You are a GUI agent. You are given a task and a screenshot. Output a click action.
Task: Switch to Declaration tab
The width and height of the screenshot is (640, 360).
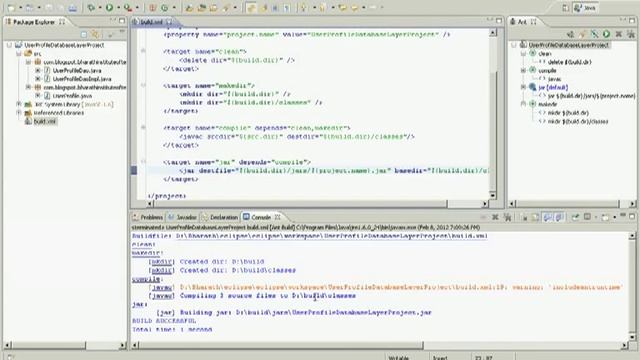[x=220, y=217]
